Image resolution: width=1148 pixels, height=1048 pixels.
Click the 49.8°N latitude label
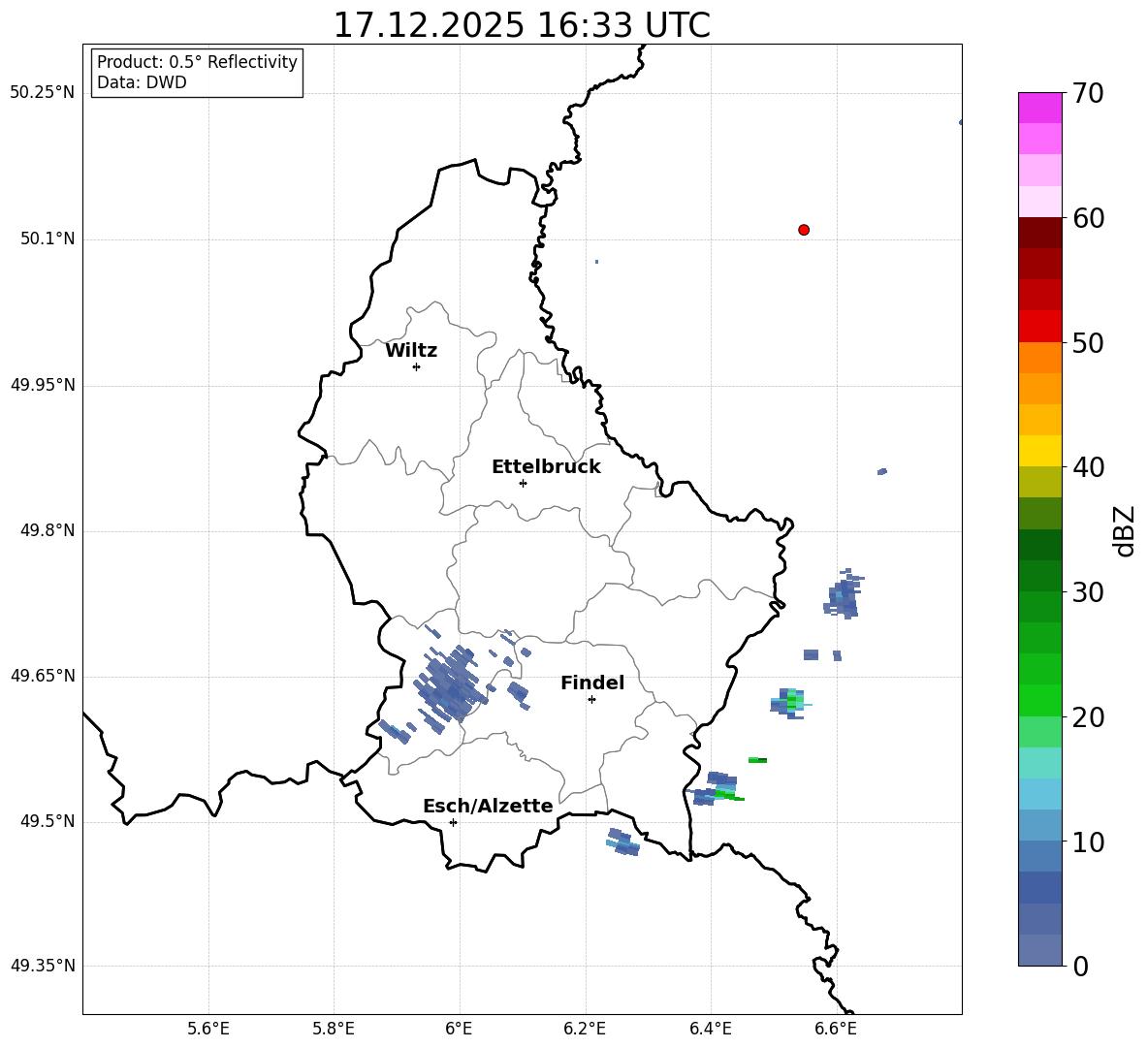point(48,530)
